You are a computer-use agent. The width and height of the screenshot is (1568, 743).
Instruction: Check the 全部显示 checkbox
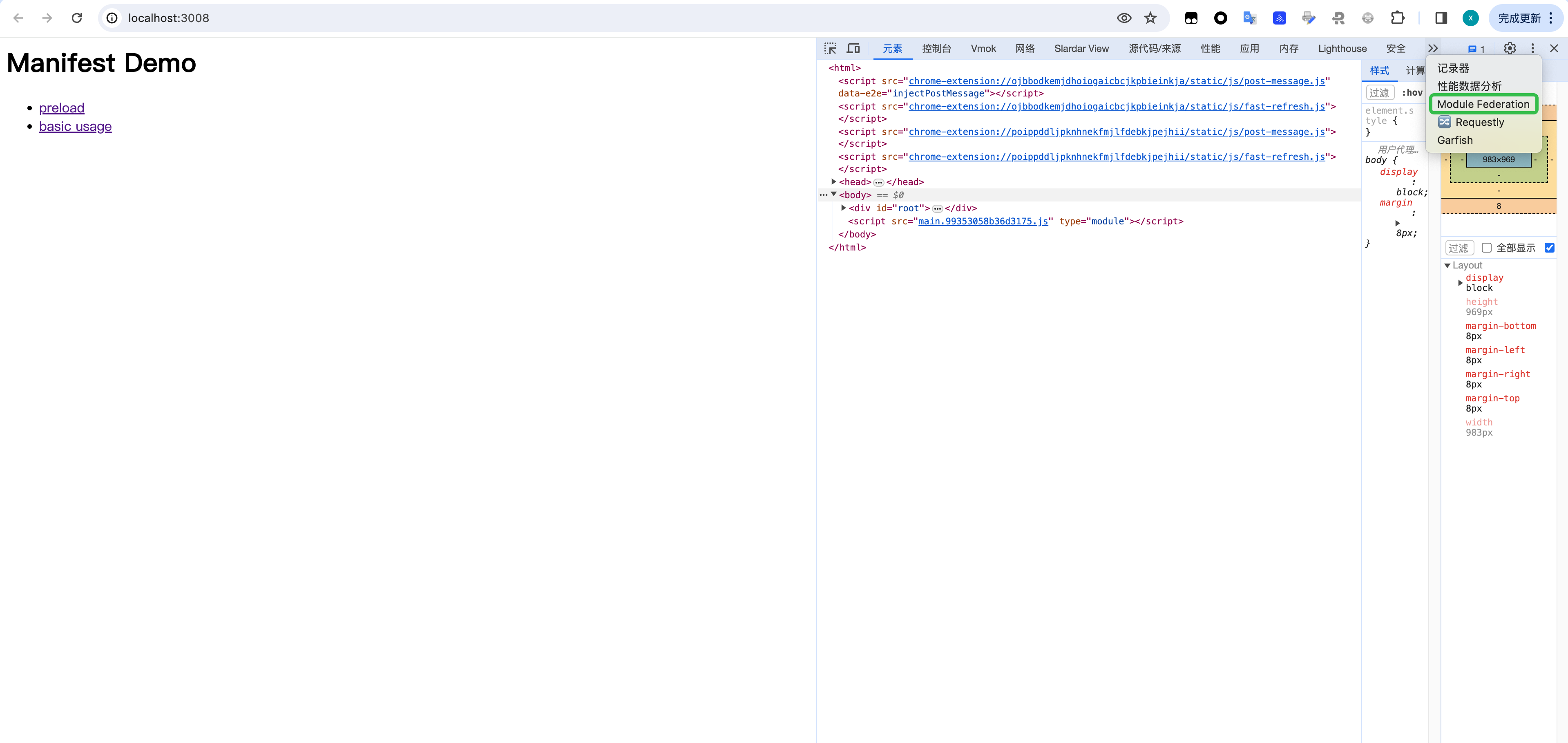pyautogui.click(x=1486, y=248)
